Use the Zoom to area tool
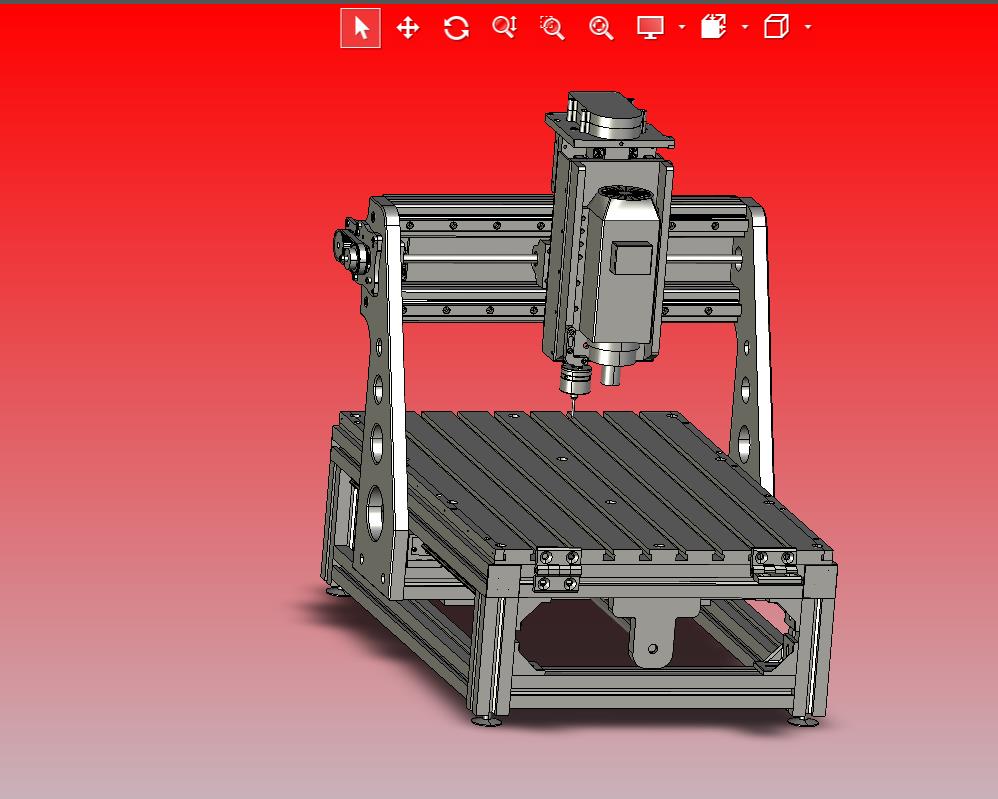 point(552,28)
